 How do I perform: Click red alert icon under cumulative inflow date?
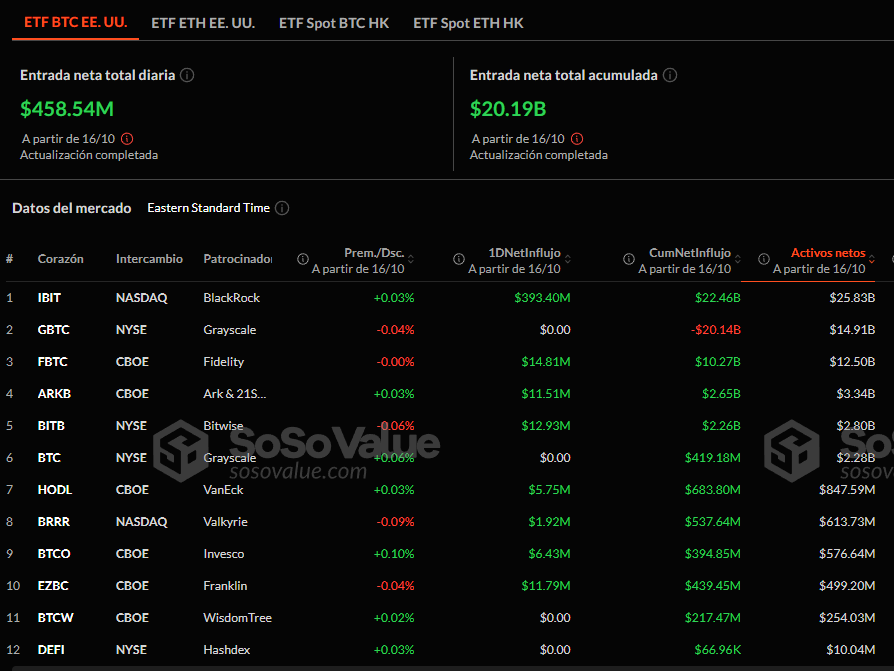pos(577,139)
